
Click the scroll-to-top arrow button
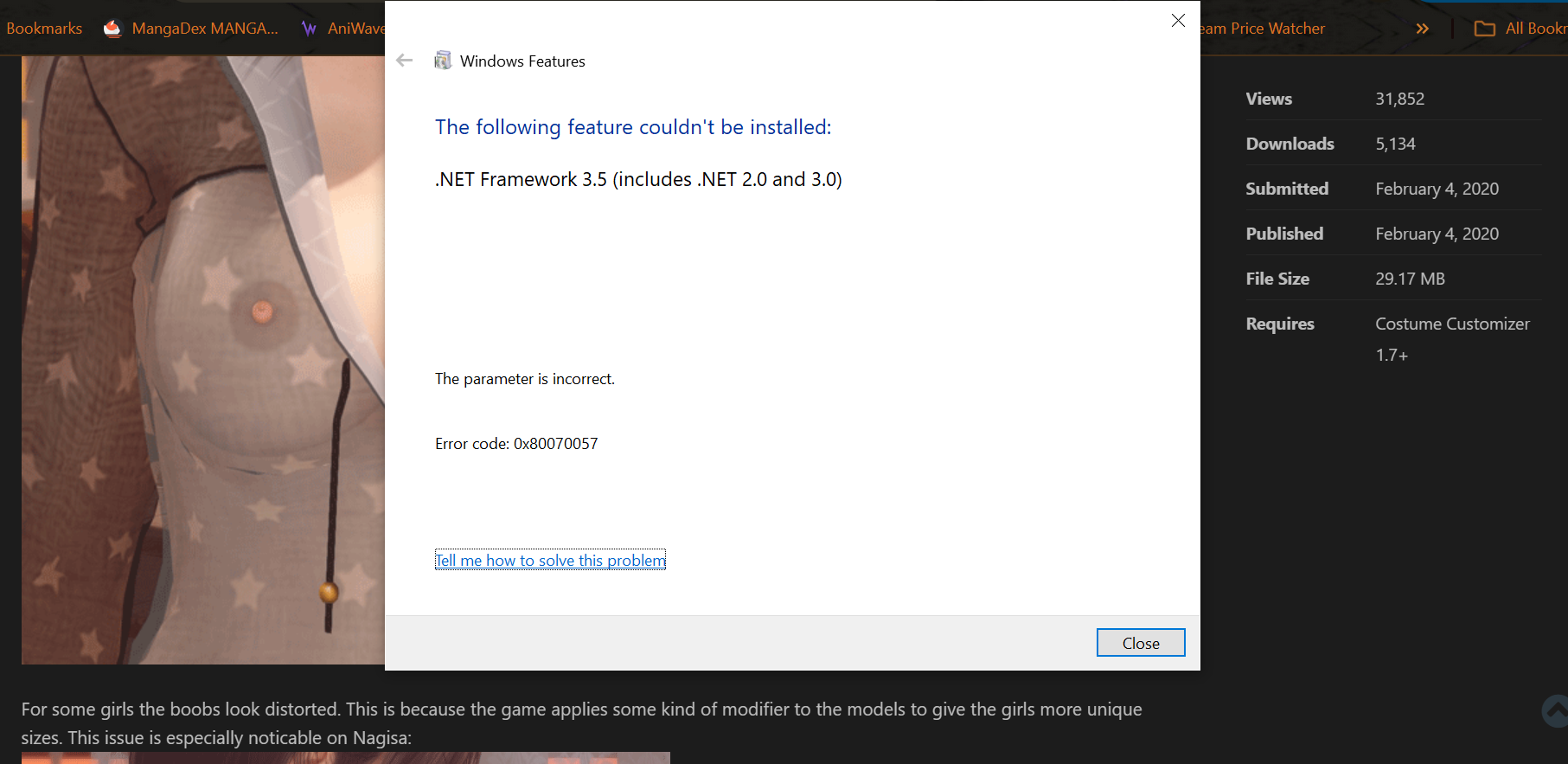(1556, 711)
